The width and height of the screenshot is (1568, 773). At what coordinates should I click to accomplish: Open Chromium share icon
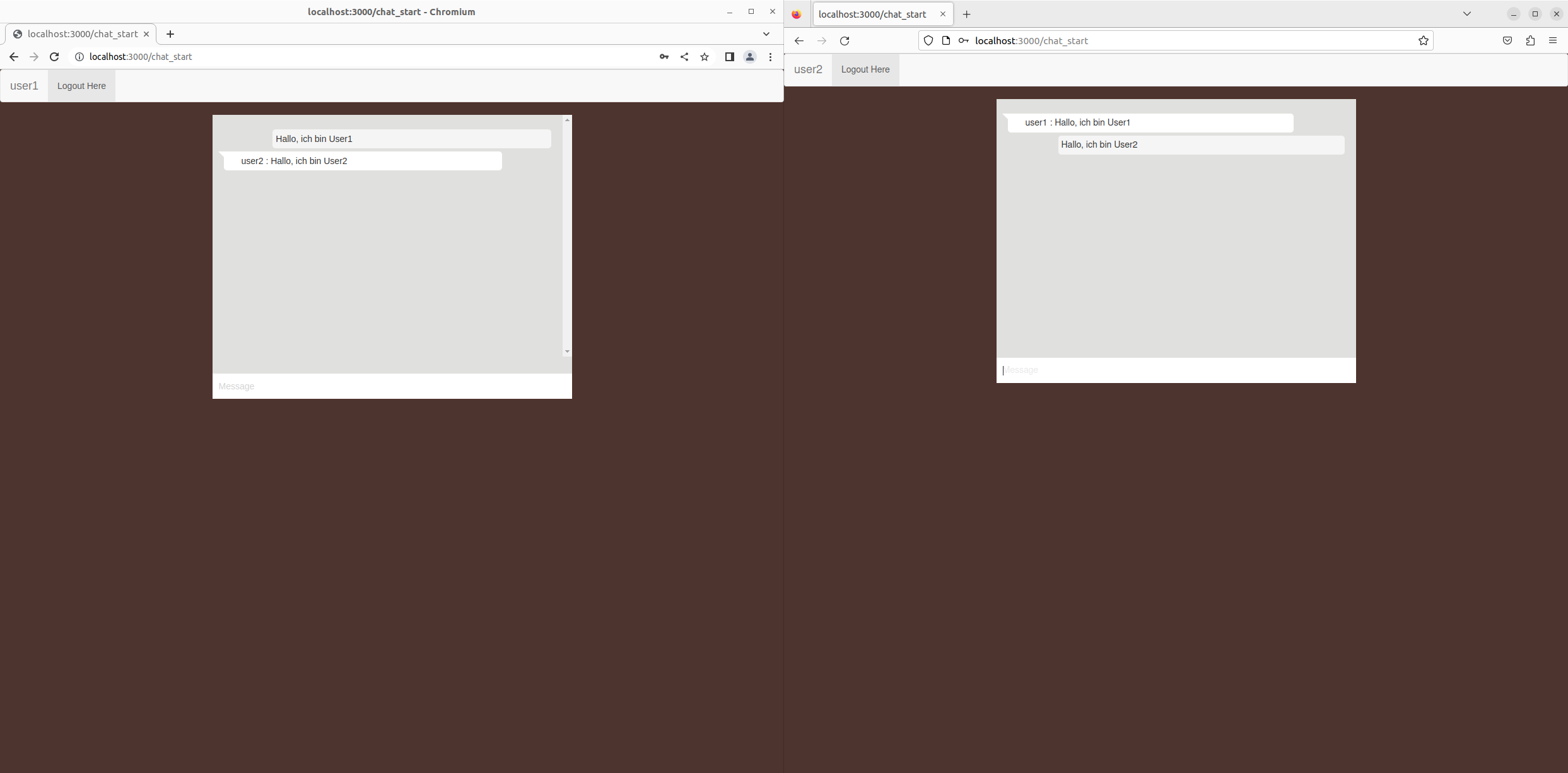(x=684, y=57)
